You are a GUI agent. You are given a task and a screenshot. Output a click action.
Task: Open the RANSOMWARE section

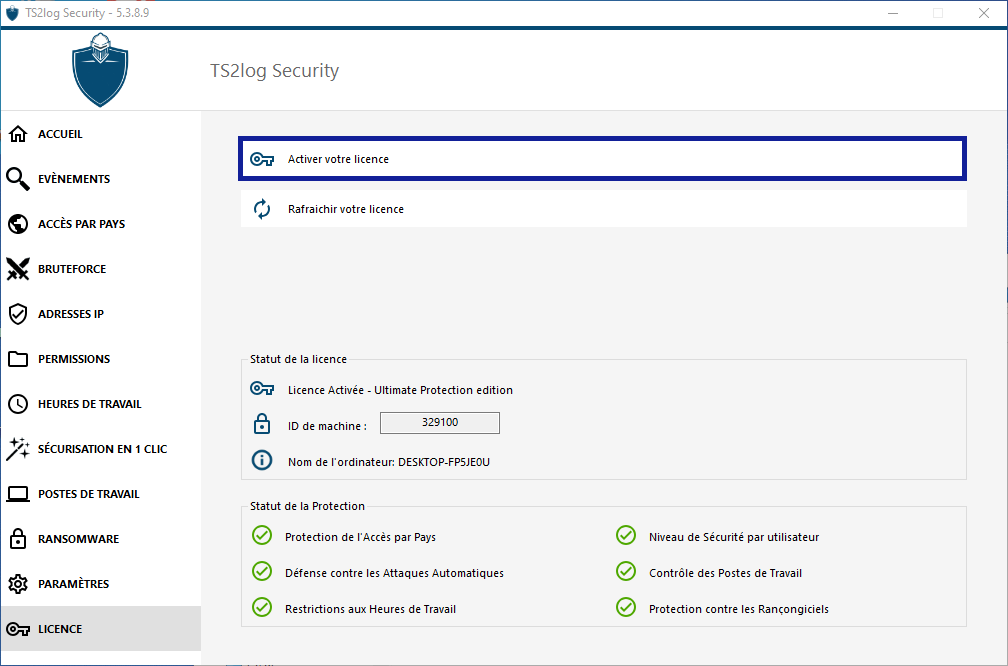101,539
